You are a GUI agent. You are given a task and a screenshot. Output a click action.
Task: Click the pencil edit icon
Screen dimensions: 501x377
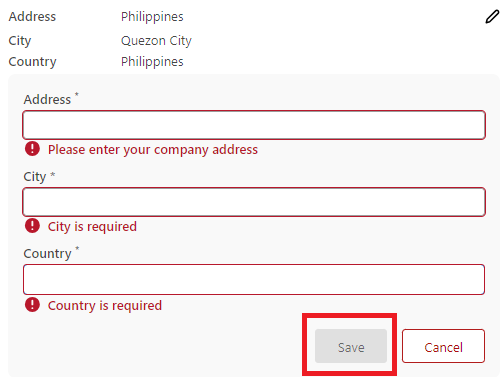pyautogui.click(x=492, y=17)
